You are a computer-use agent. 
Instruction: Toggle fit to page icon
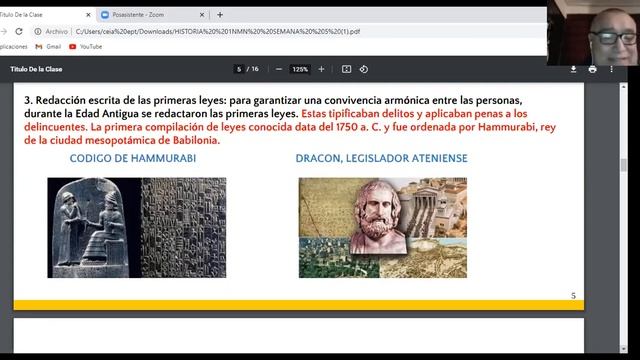point(346,69)
